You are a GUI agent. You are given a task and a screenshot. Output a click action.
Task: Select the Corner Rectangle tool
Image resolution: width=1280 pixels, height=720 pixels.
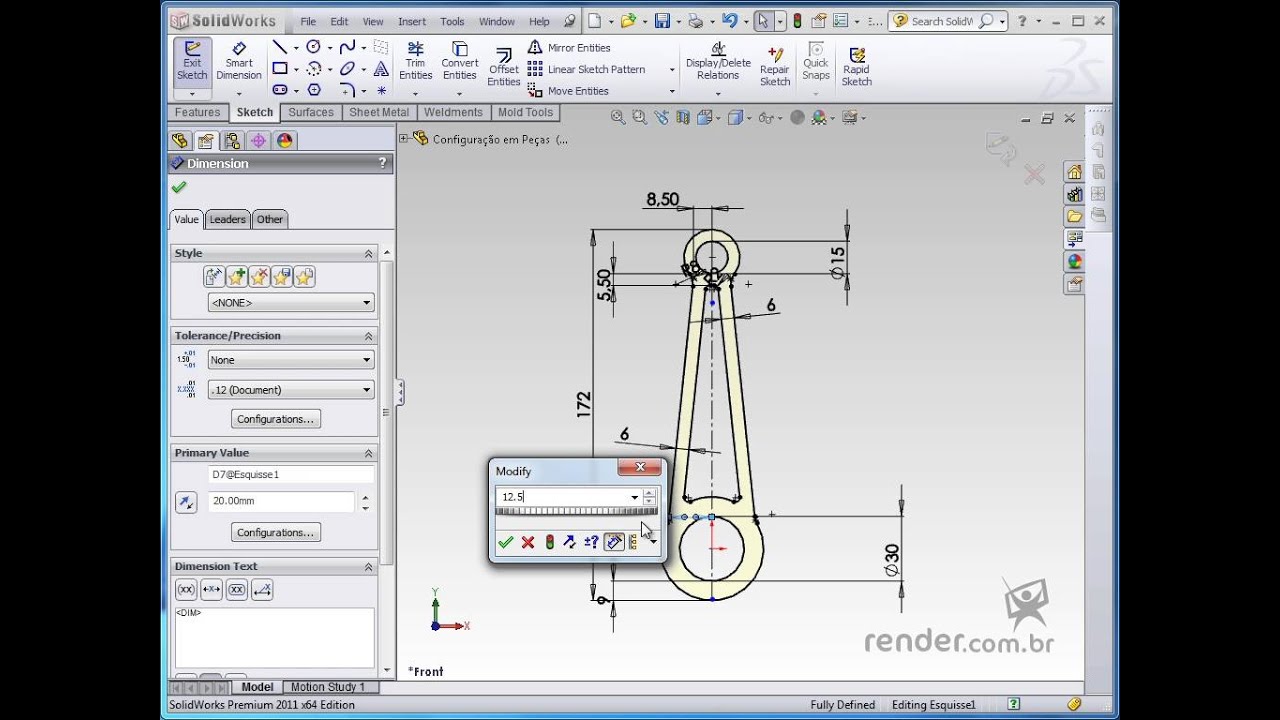280,69
